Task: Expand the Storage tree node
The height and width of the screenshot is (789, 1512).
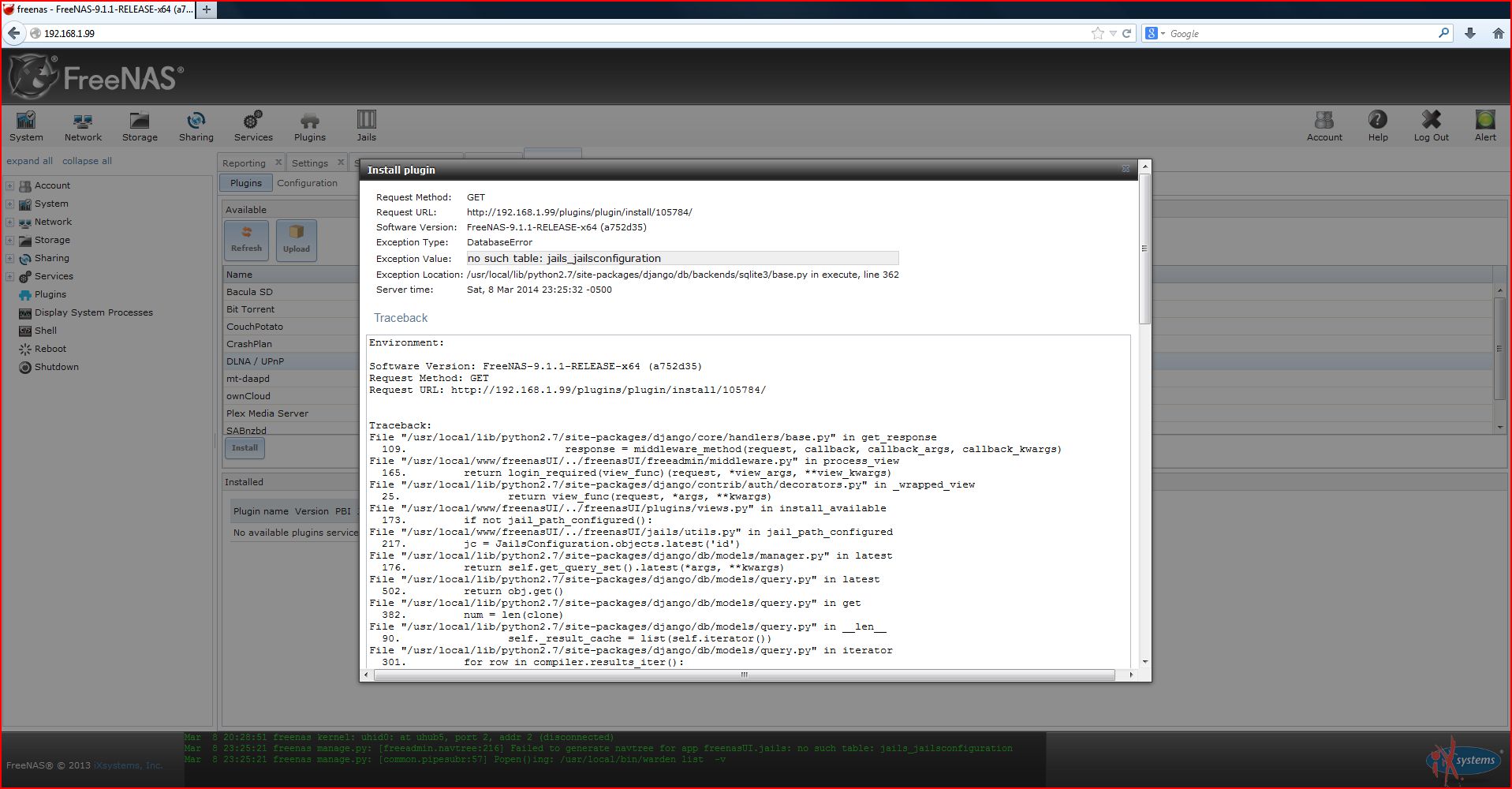Action: click(x=9, y=240)
